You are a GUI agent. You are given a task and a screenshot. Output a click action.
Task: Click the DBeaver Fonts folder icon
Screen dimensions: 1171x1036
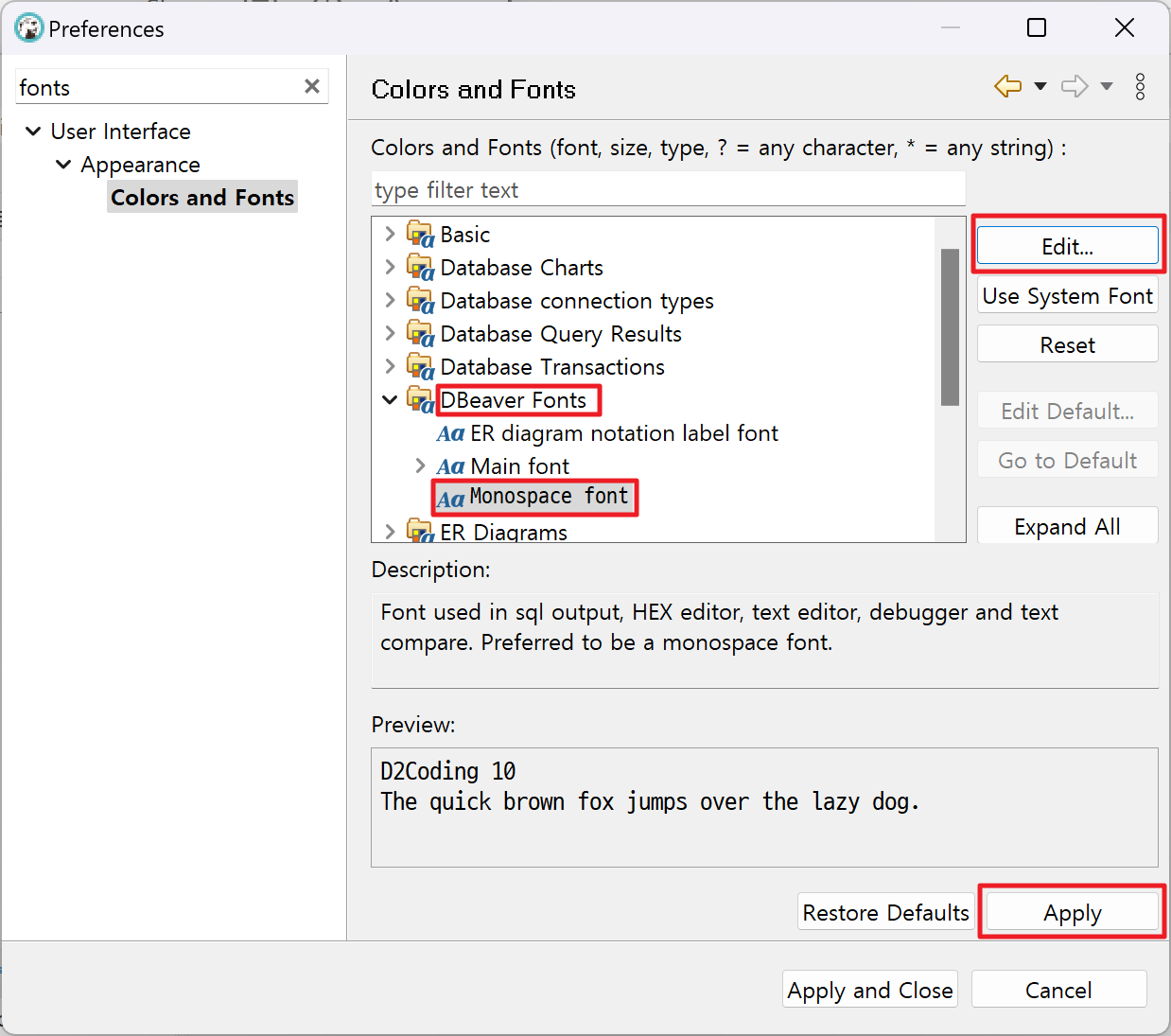(x=420, y=399)
